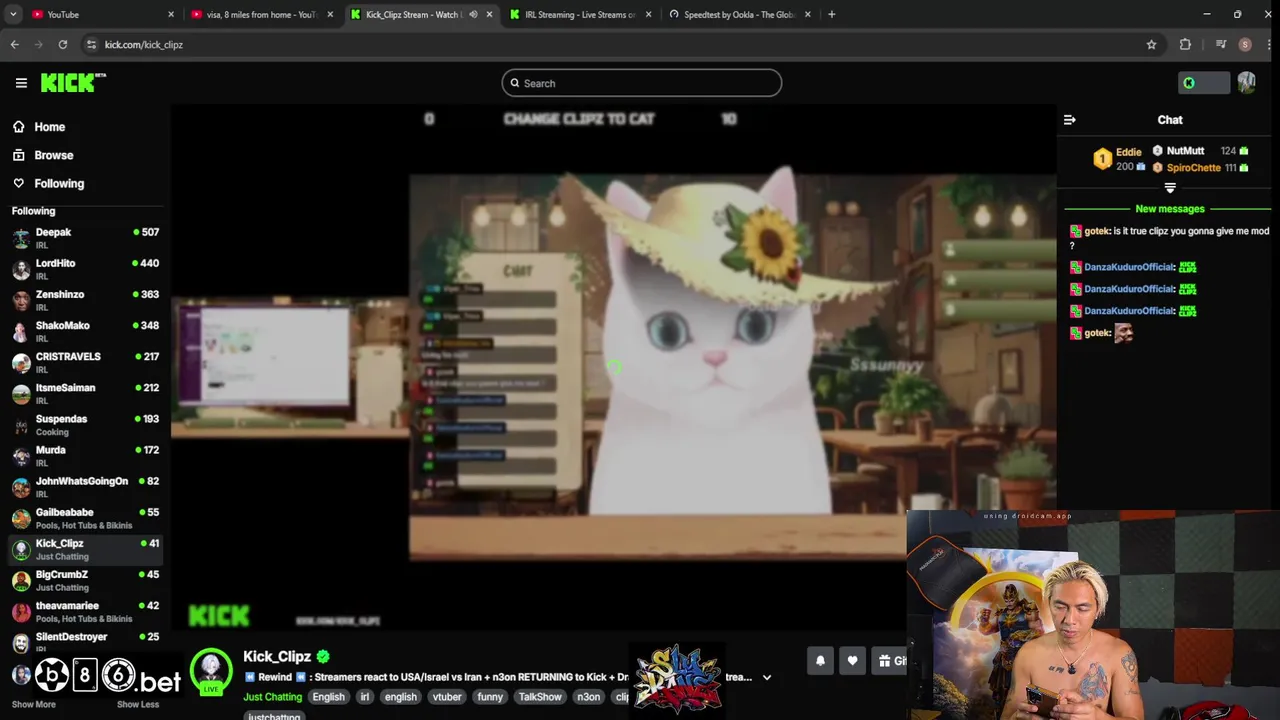1280x720 pixels.
Task: Select Kick_Clipz in Following list
Action: point(85,548)
